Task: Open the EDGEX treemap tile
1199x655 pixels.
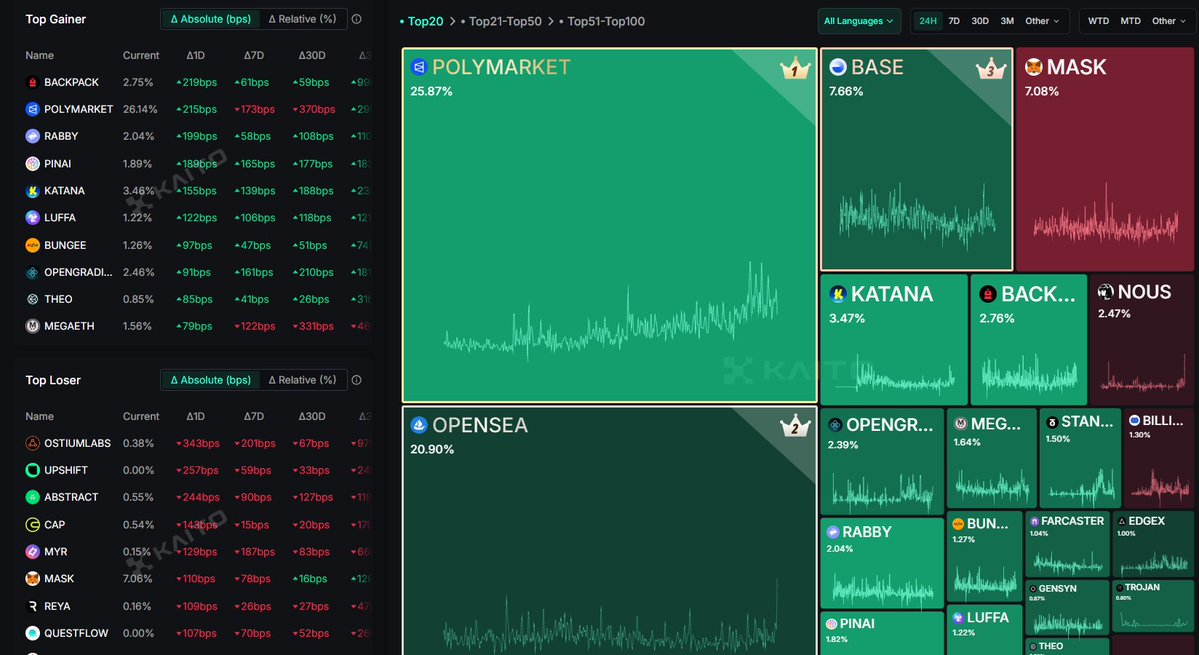Action: [1153, 544]
